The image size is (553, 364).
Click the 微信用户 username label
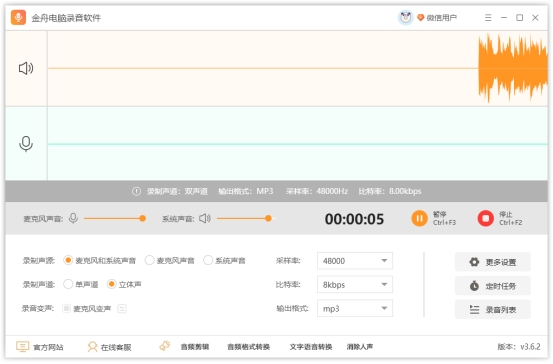(x=442, y=18)
